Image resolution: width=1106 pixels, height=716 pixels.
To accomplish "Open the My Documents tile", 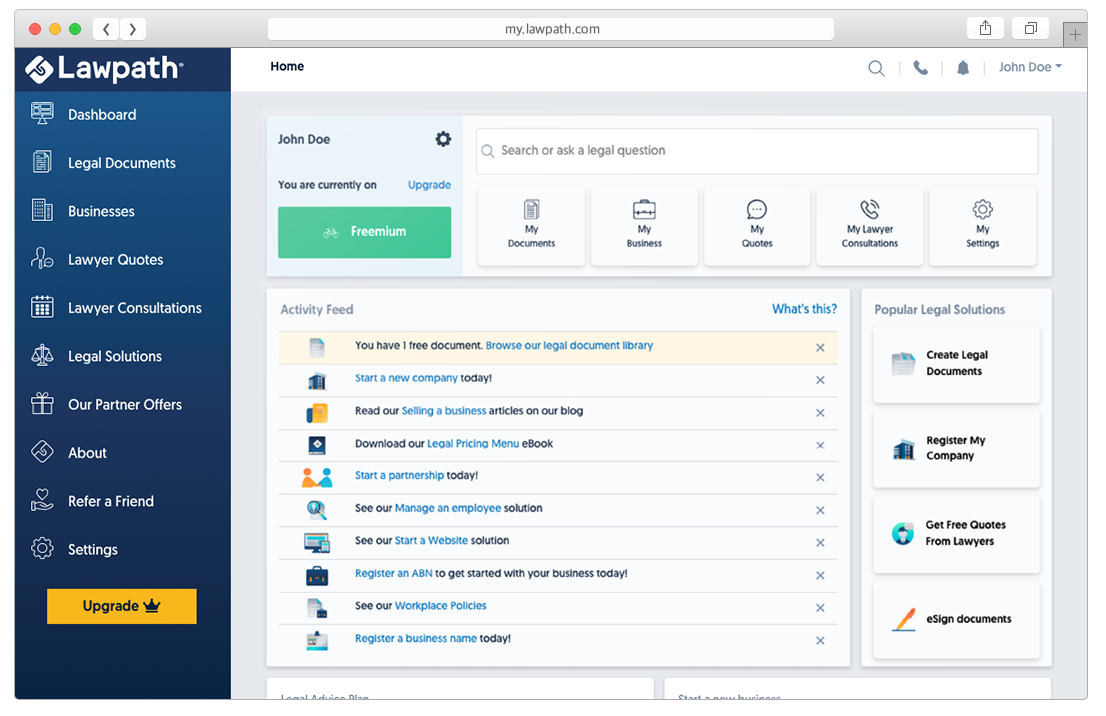I will pos(531,226).
